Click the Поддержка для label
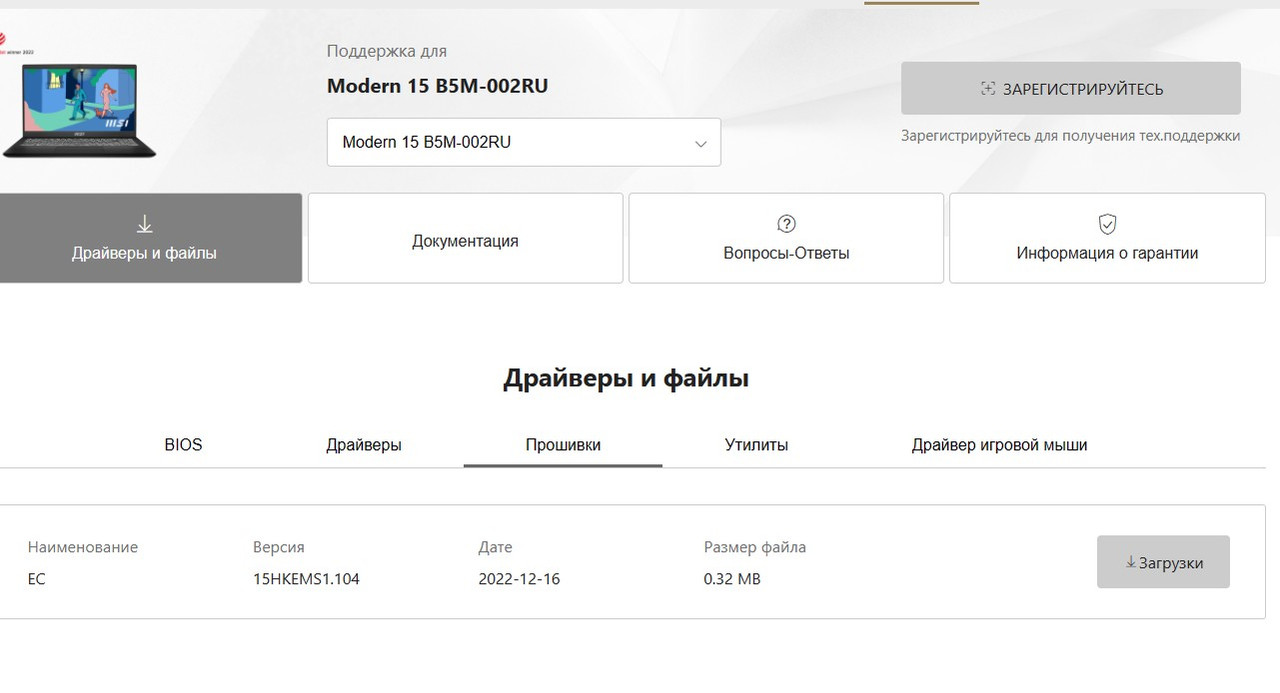 tap(387, 51)
